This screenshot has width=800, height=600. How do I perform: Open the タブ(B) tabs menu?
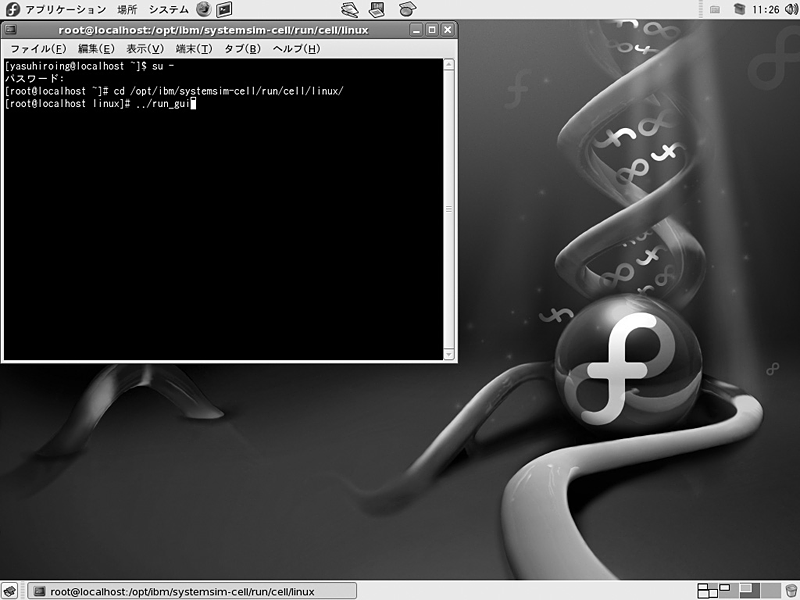[242, 48]
